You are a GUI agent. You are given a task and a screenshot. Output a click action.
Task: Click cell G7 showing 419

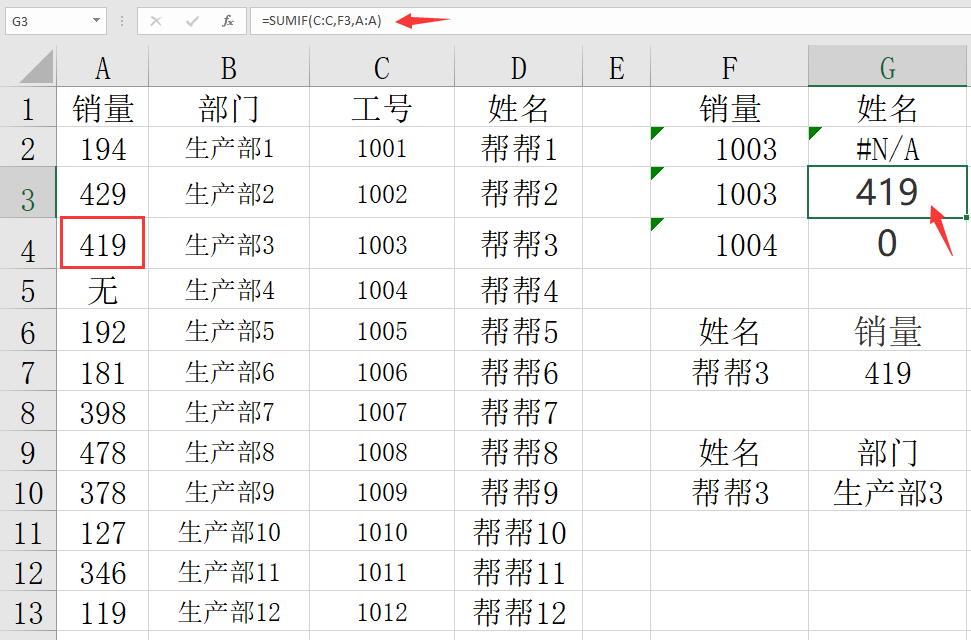click(x=887, y=371)
